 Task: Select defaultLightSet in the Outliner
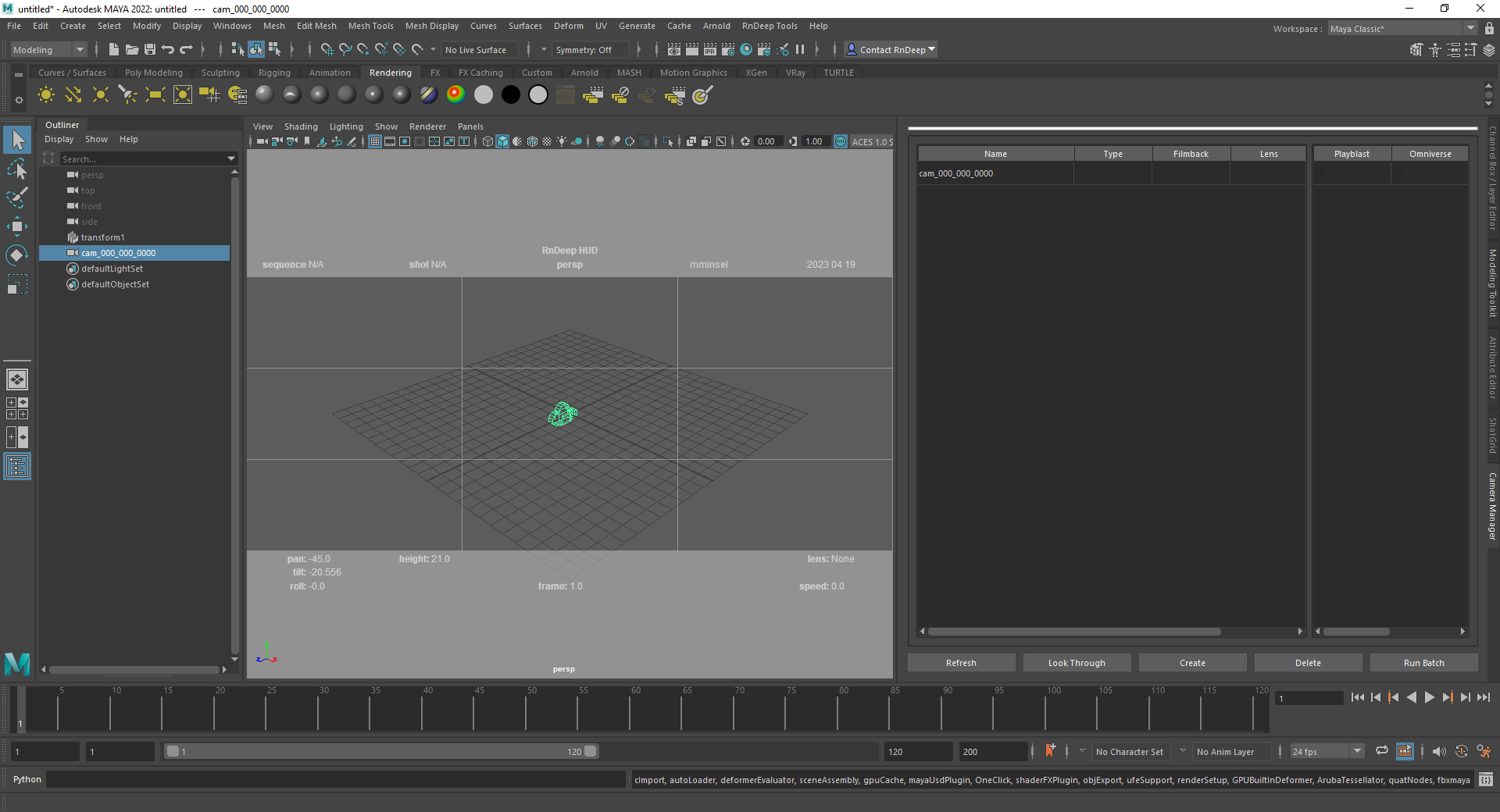112,269
